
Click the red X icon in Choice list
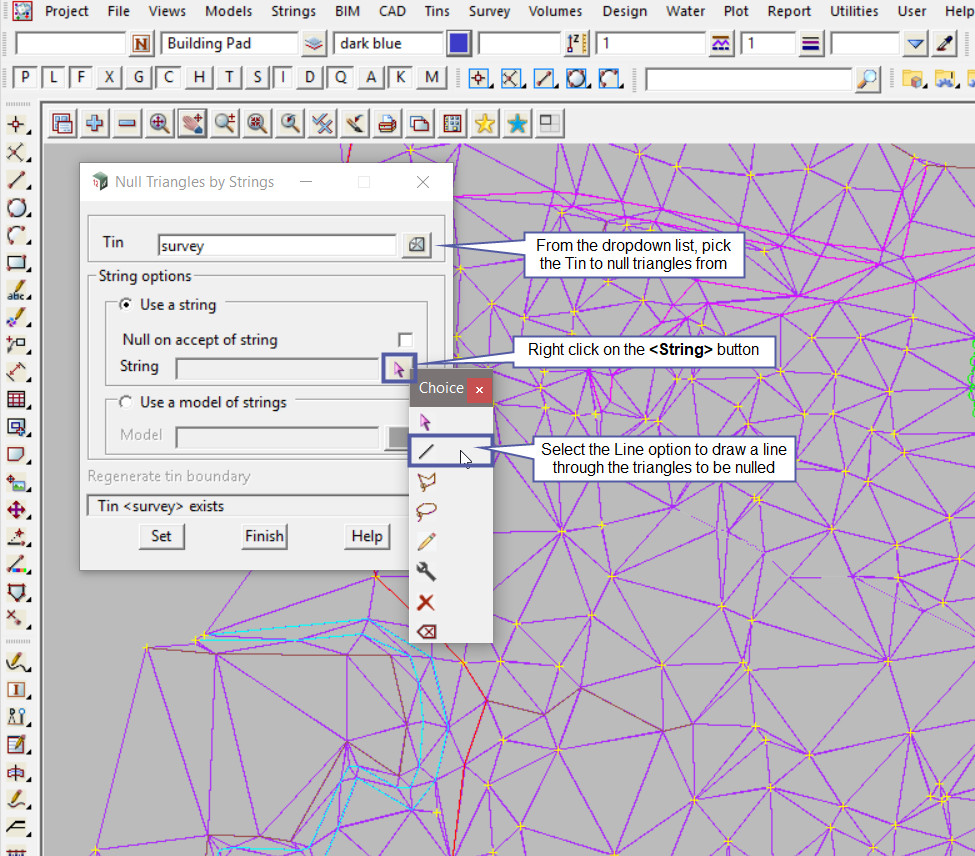pos(426,602)
